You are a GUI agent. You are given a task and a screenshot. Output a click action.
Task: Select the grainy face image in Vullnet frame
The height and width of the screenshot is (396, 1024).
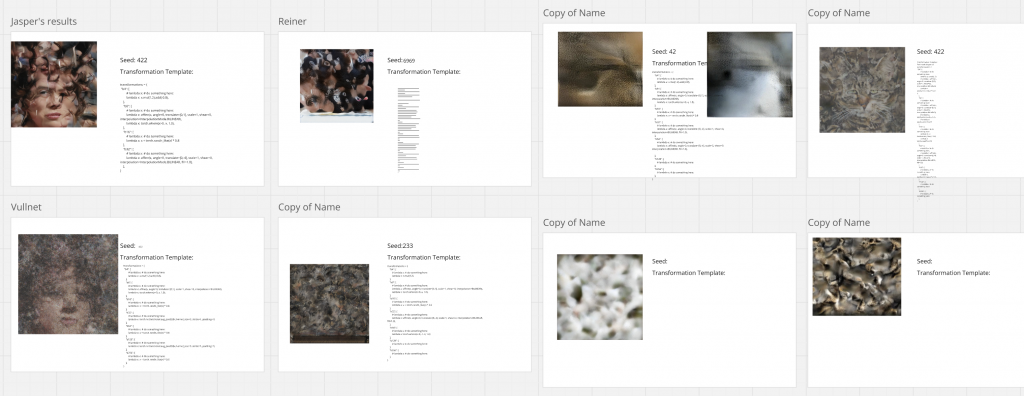[68, 284]
